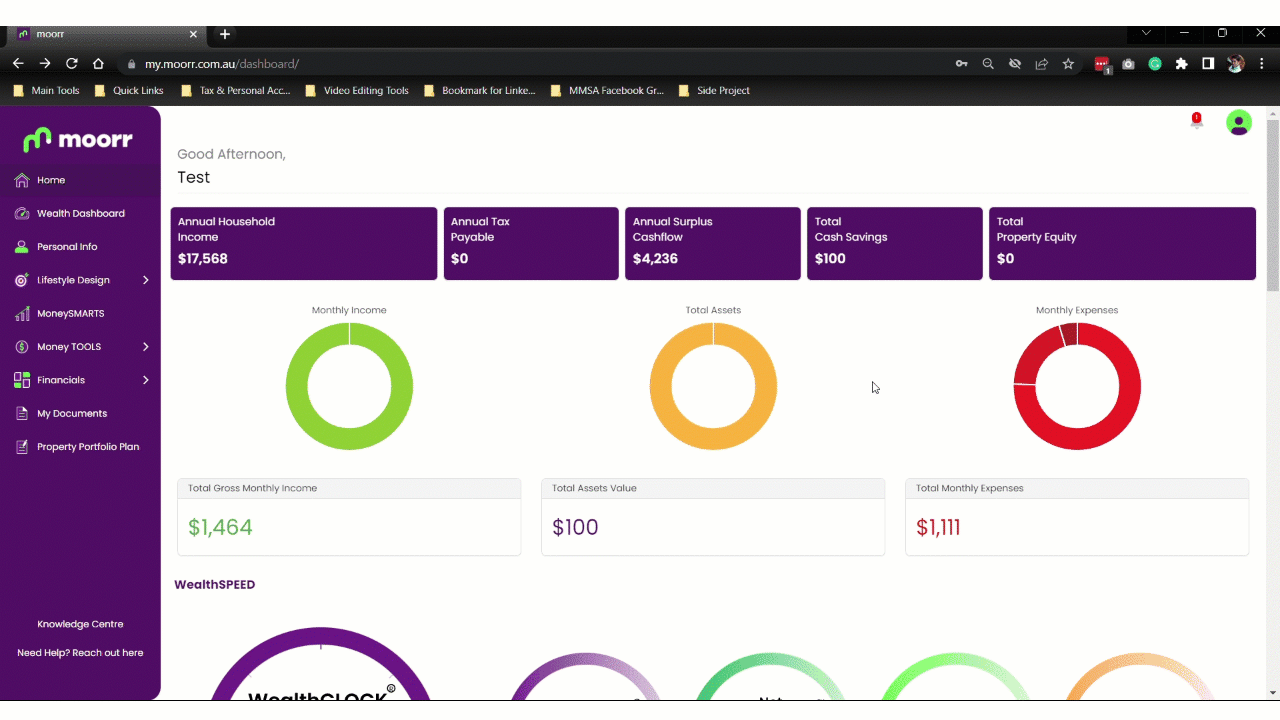Click the Total Cash Savings card
This screenshot has width=1280, height=720.
coord(895,243)
